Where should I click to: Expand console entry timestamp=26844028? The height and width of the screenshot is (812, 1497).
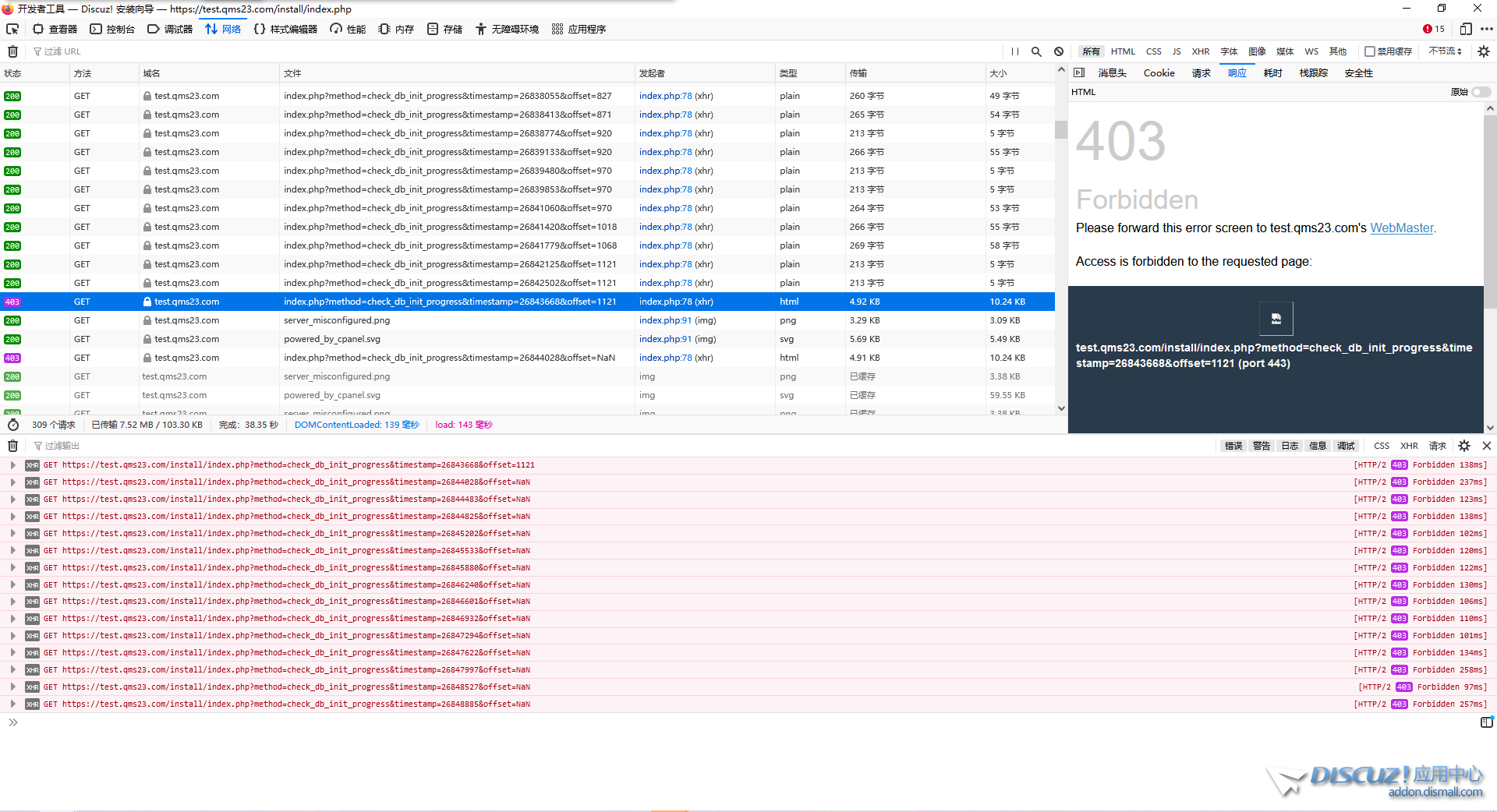tap(12, 482)
